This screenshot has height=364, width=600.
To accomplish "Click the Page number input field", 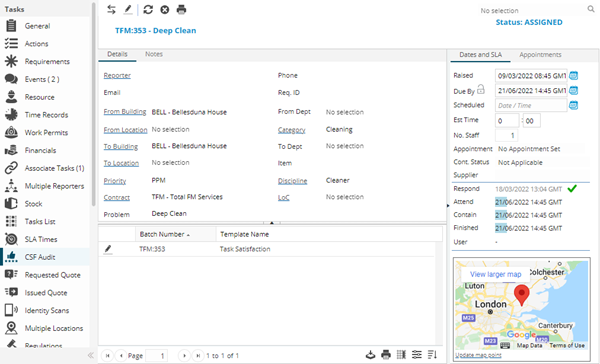I will point(157,356).
